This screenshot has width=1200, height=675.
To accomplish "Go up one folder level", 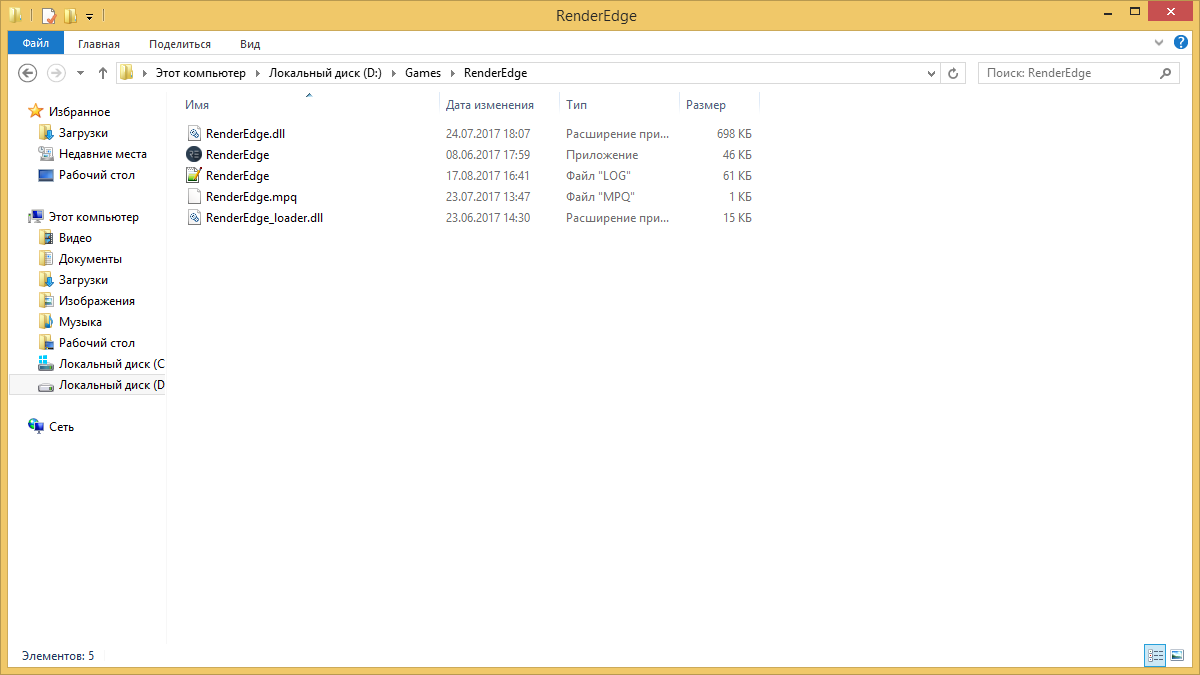I will tap(103, 73).
